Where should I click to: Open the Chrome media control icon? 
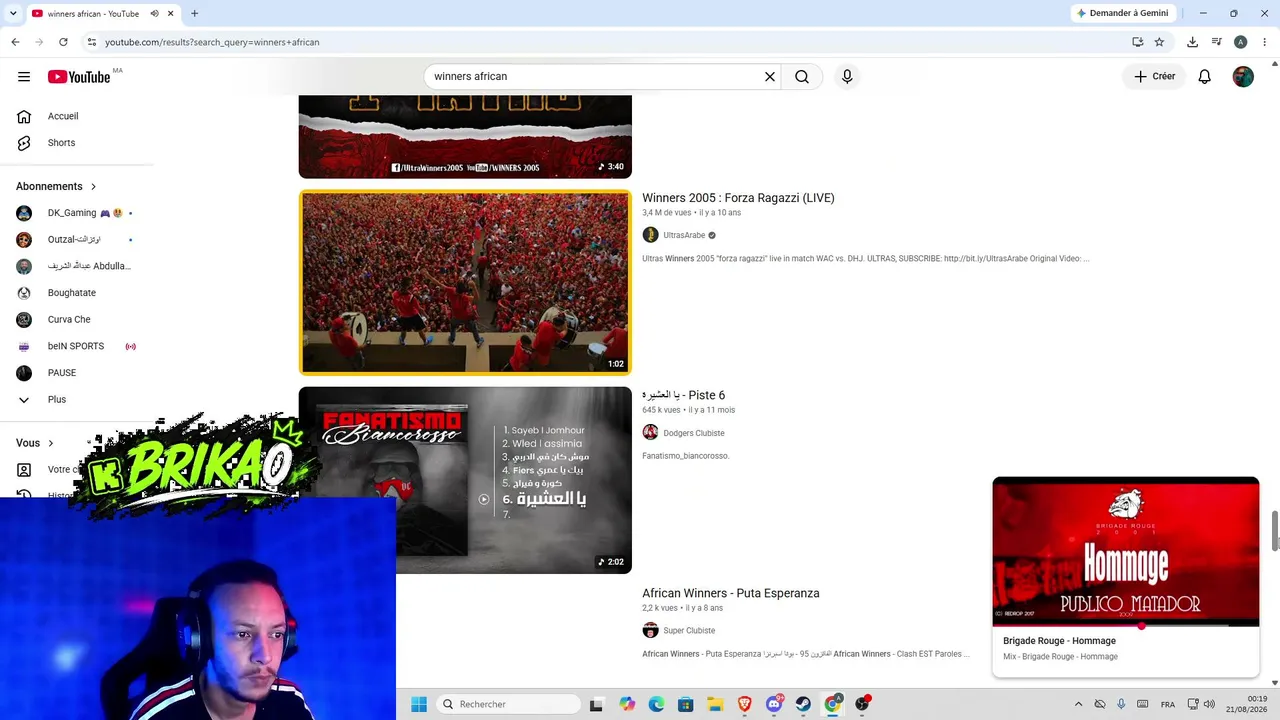click(1216, 42)
